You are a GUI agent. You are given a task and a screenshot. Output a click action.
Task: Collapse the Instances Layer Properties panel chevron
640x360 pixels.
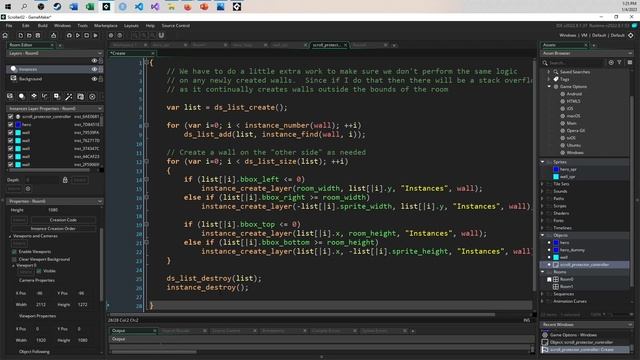pos(100,109)
